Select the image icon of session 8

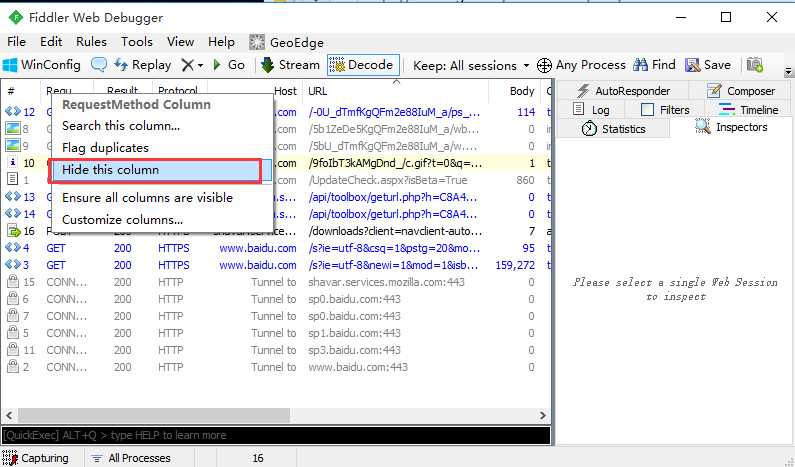(x=13, y=129)
